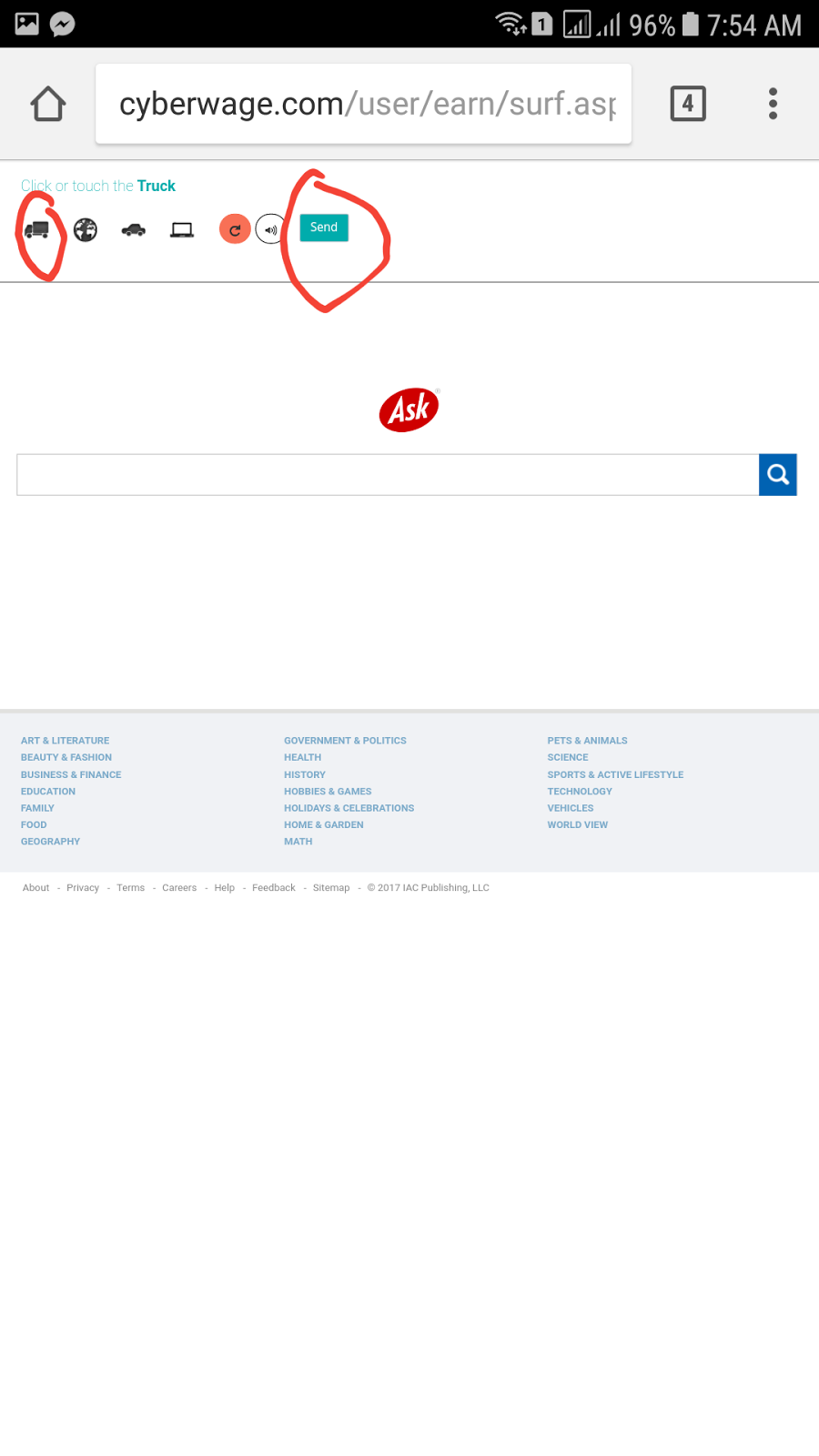This screenshot has width=819, height=1456.
Task: Tap the battery status icon
Action: point(691,24)
